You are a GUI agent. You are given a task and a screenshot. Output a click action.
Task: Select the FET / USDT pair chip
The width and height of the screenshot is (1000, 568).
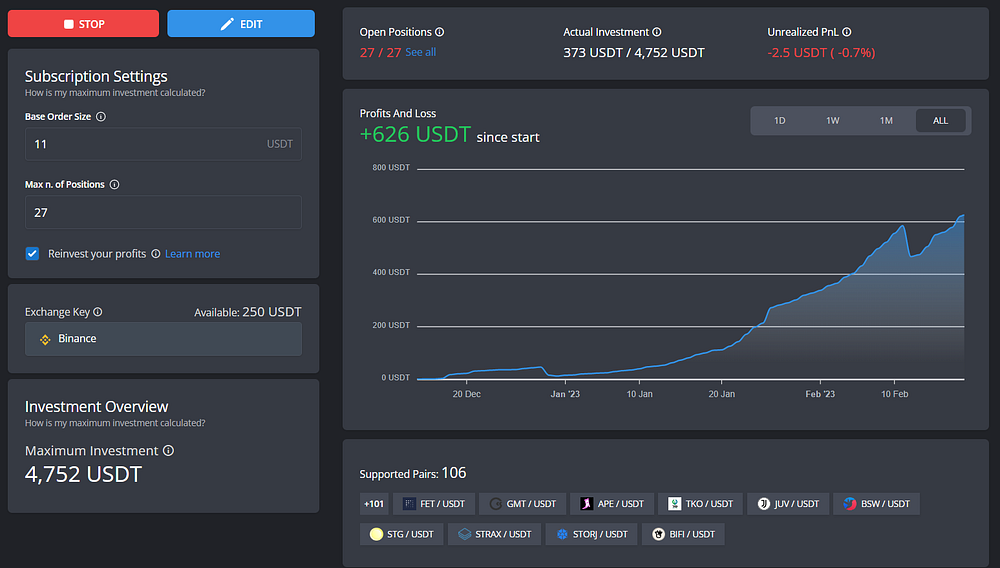coord(434,504)
